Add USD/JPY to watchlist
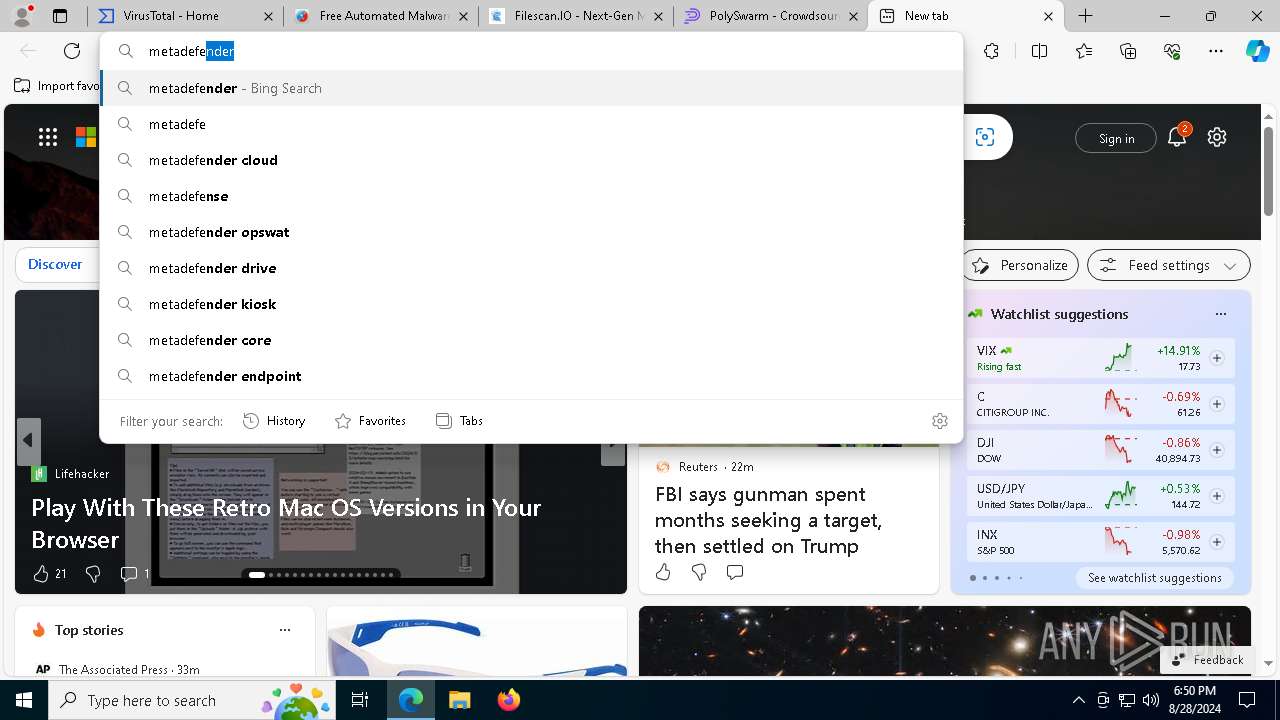Screen dimensions: 1280x720 [x=1217, y=496]
